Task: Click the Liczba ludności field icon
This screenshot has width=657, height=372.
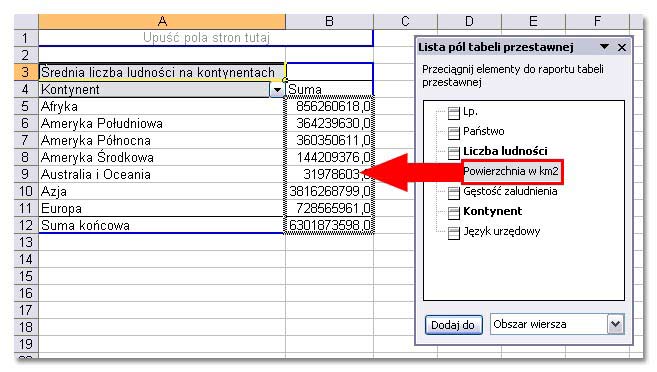Action: pyautogui.click(x=453, y=153)
